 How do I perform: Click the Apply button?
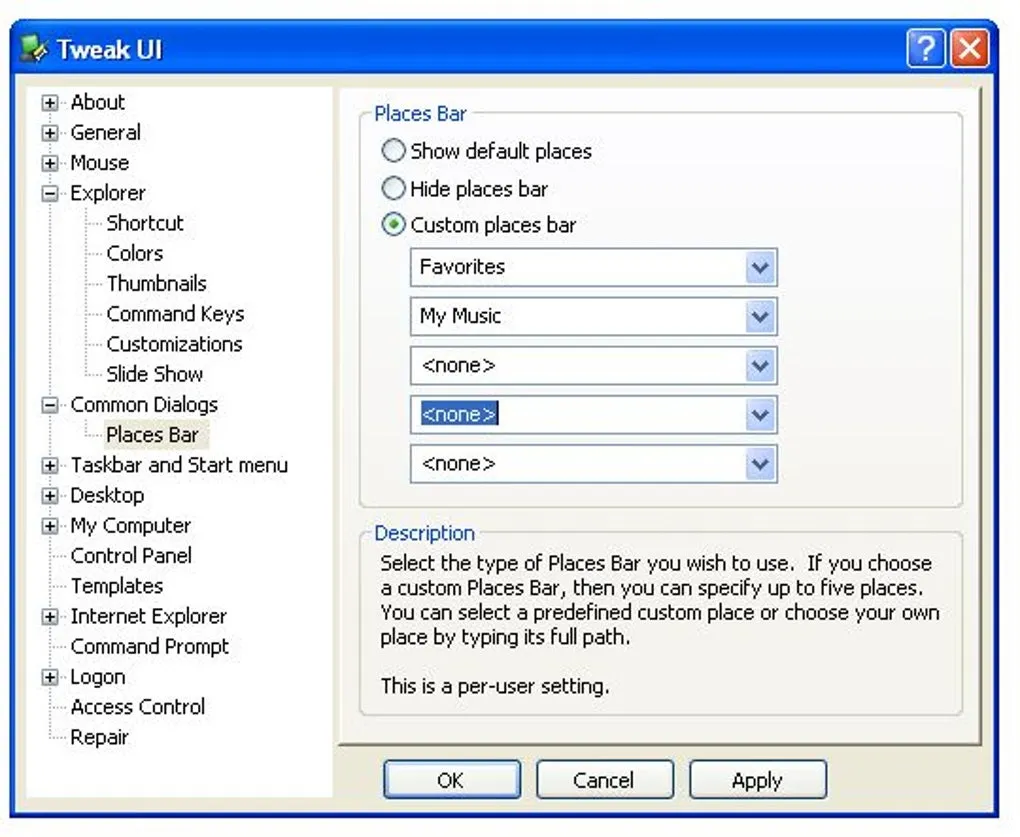[x=758, y=779]
